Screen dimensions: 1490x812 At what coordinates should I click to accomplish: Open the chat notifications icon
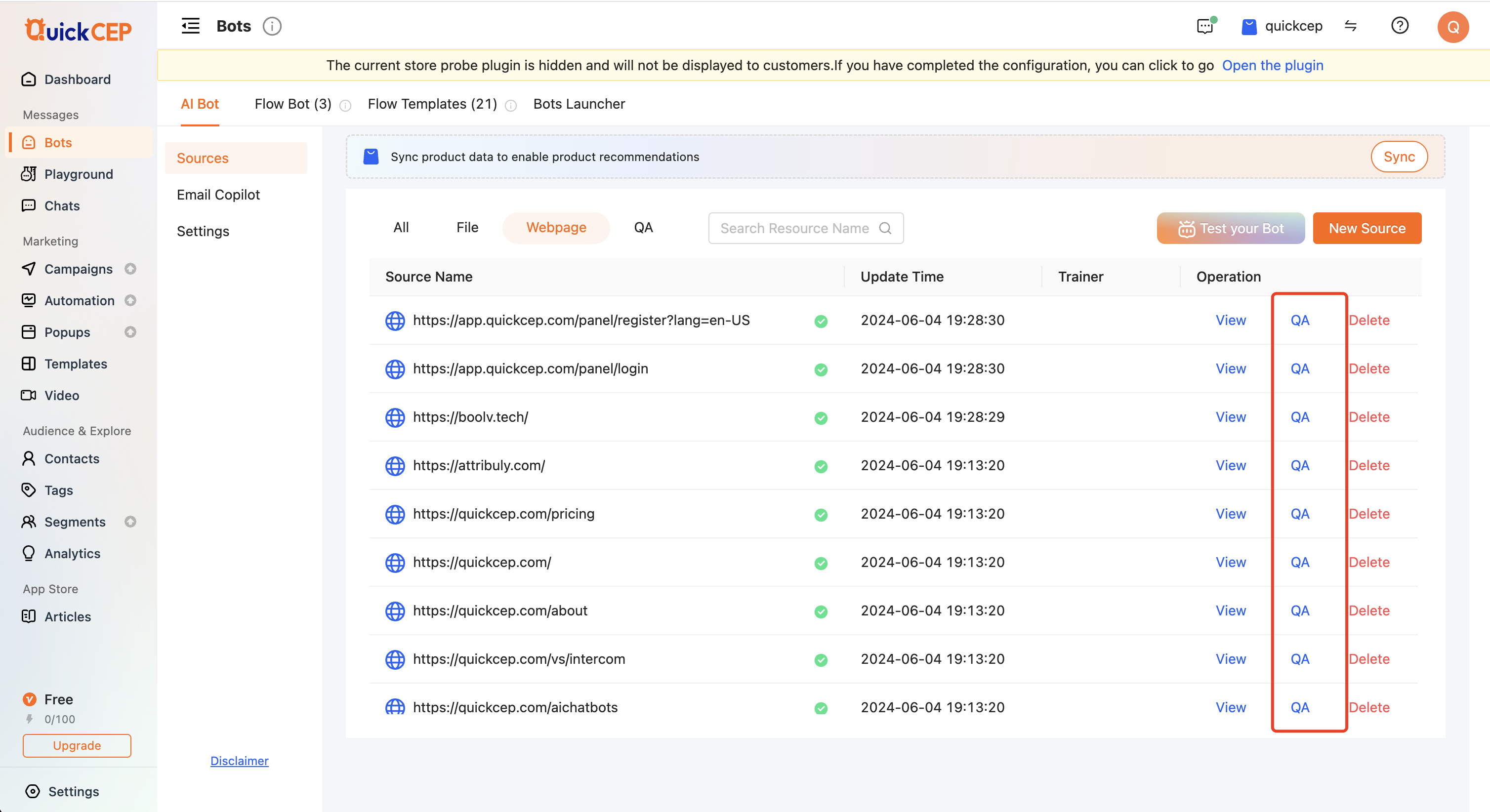[x=1206, y=26]
